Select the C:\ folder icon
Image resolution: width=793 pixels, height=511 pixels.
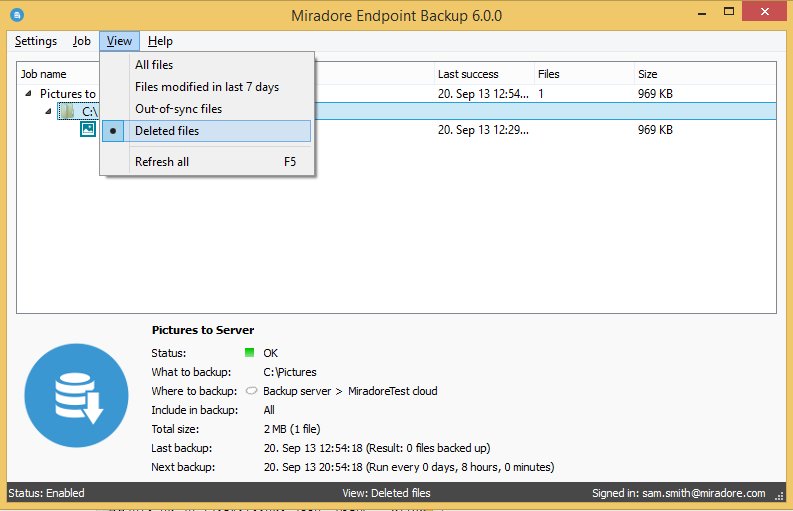pos(67,111)
